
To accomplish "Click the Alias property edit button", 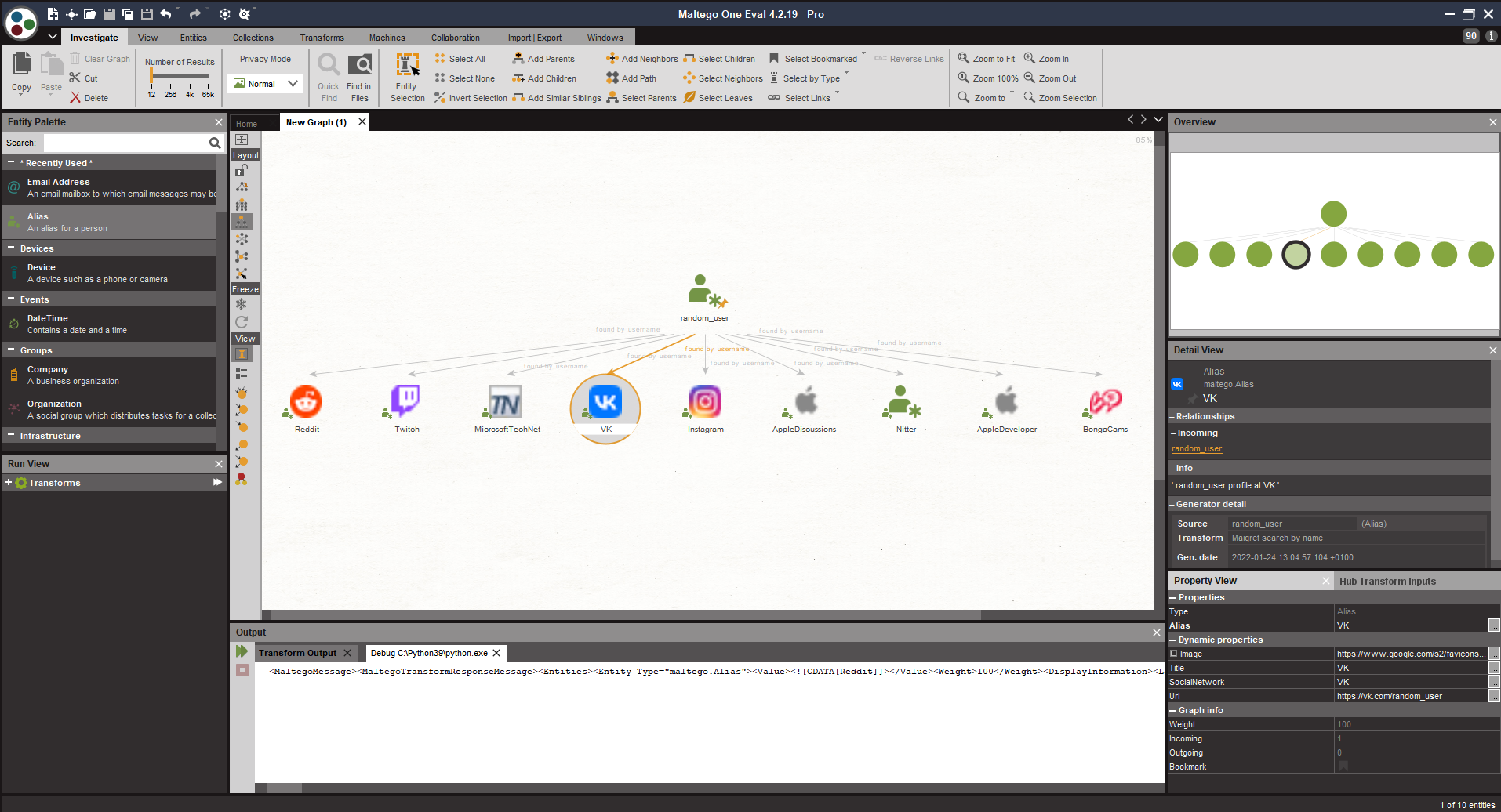I will point(1495,625).
